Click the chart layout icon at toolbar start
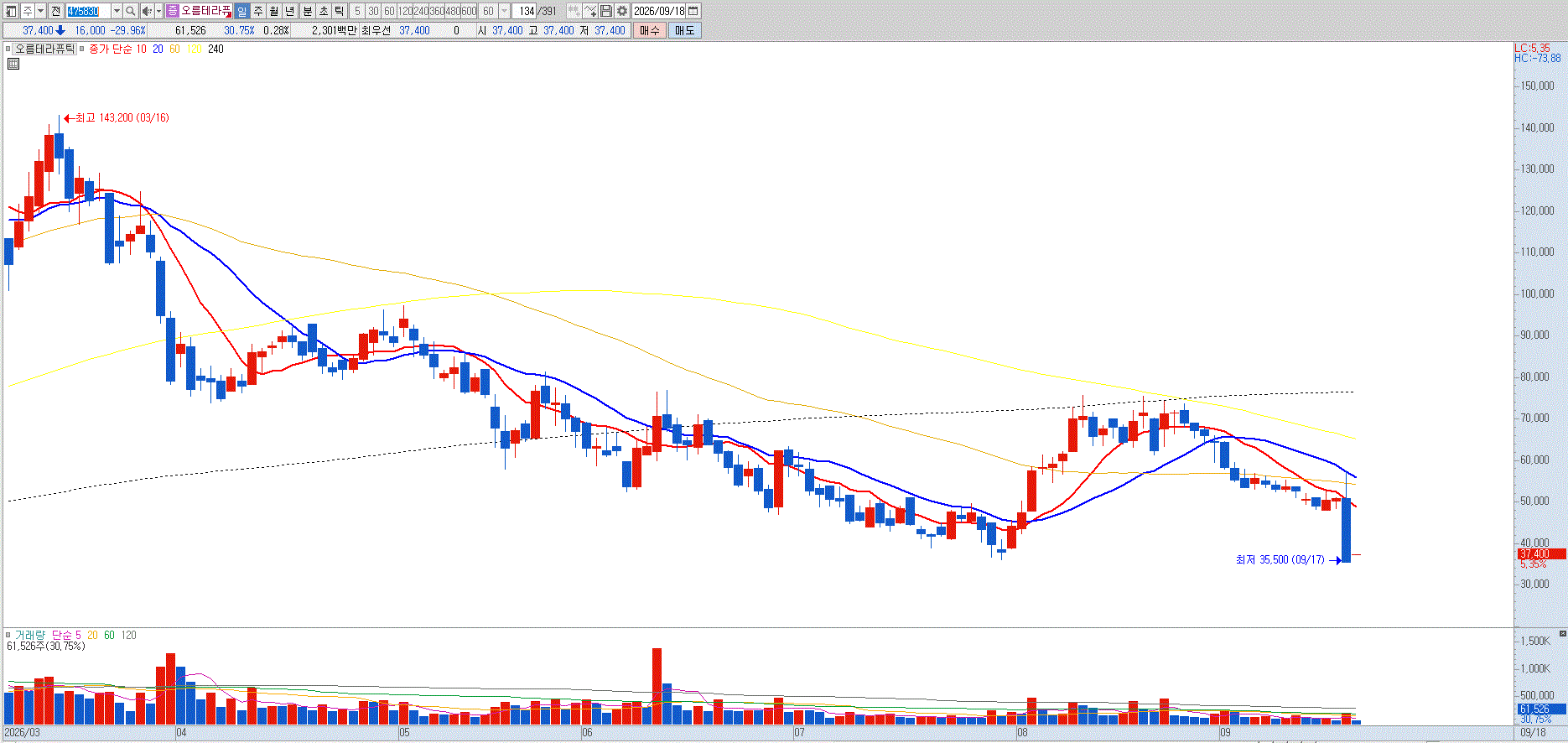 11,11
